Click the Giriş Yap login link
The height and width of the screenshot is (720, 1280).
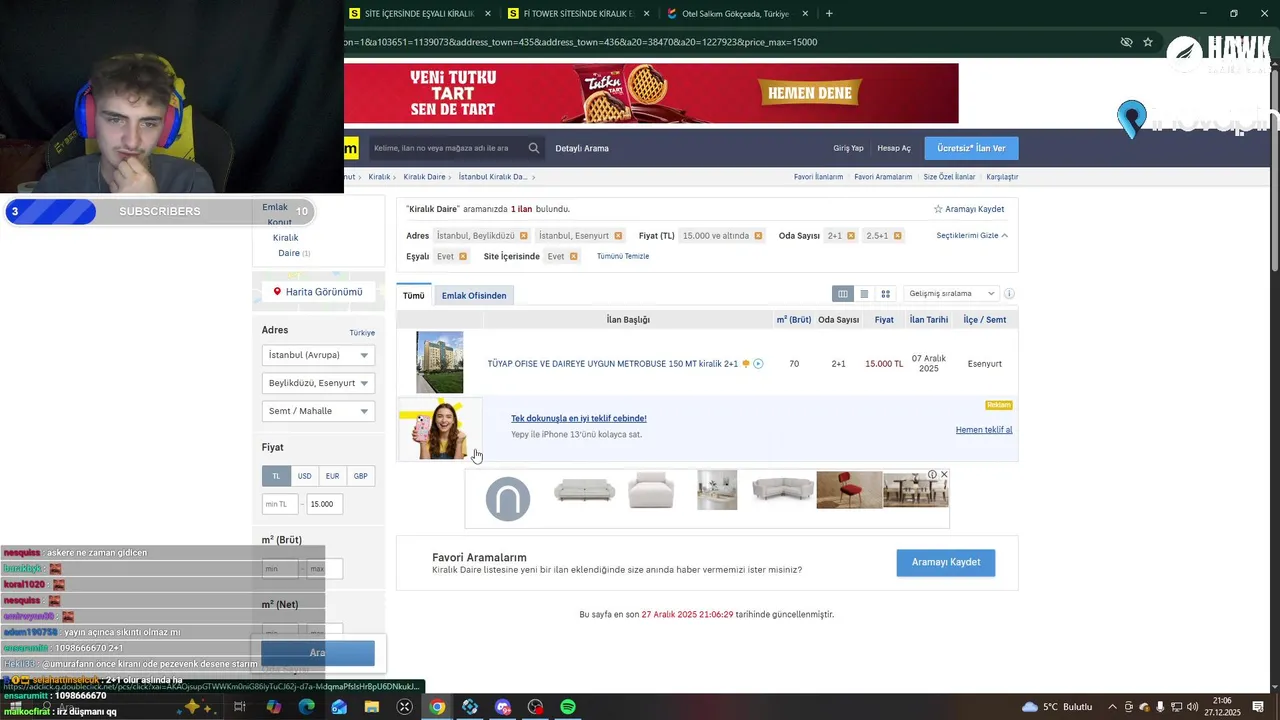click(848, 148)
